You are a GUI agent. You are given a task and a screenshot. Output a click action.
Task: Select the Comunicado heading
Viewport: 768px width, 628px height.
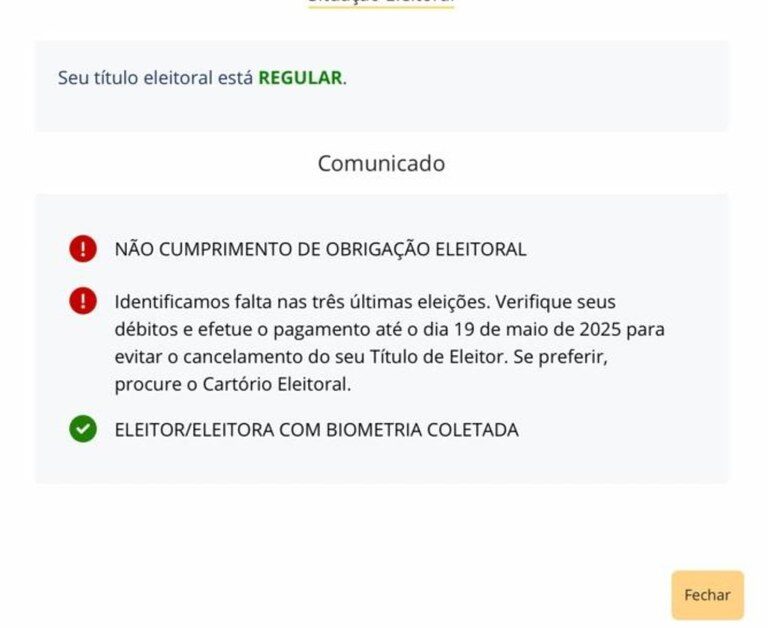[x=381, y=163]
